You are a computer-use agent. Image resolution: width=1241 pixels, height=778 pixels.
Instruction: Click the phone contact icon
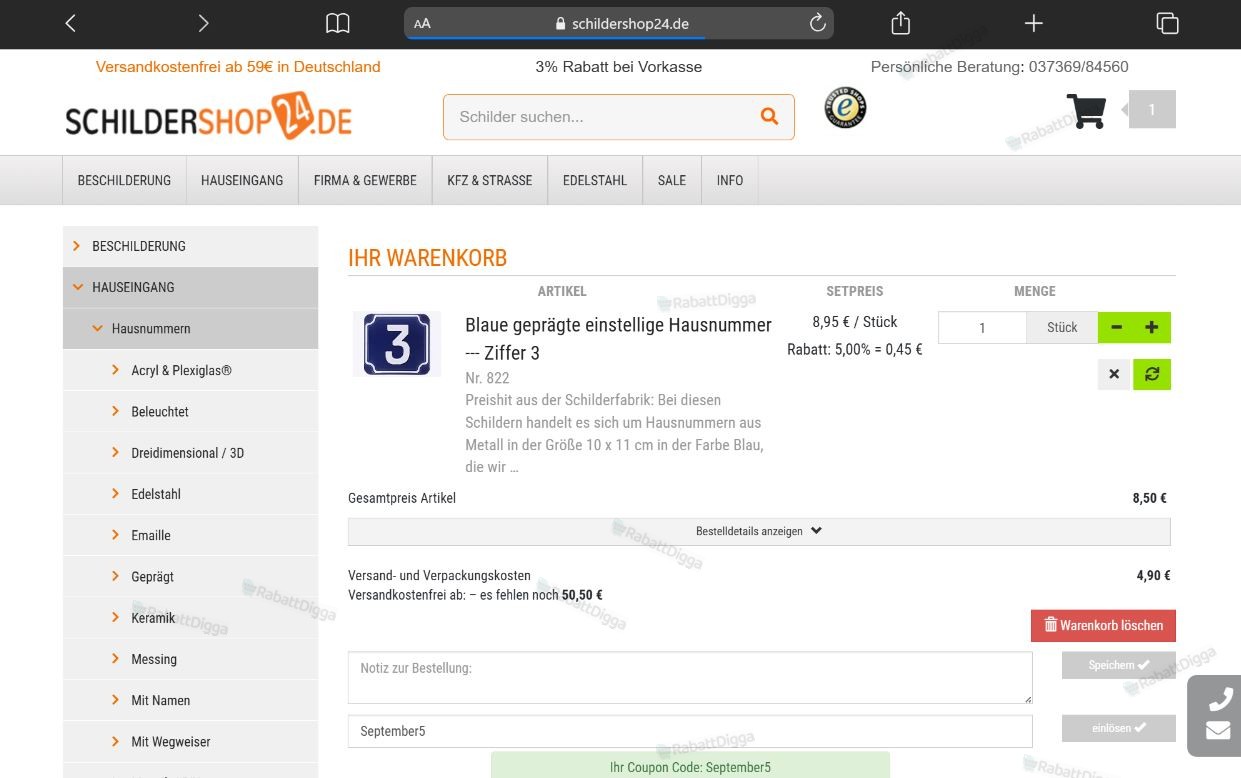pyautogui.click(x=1220, y=699)
